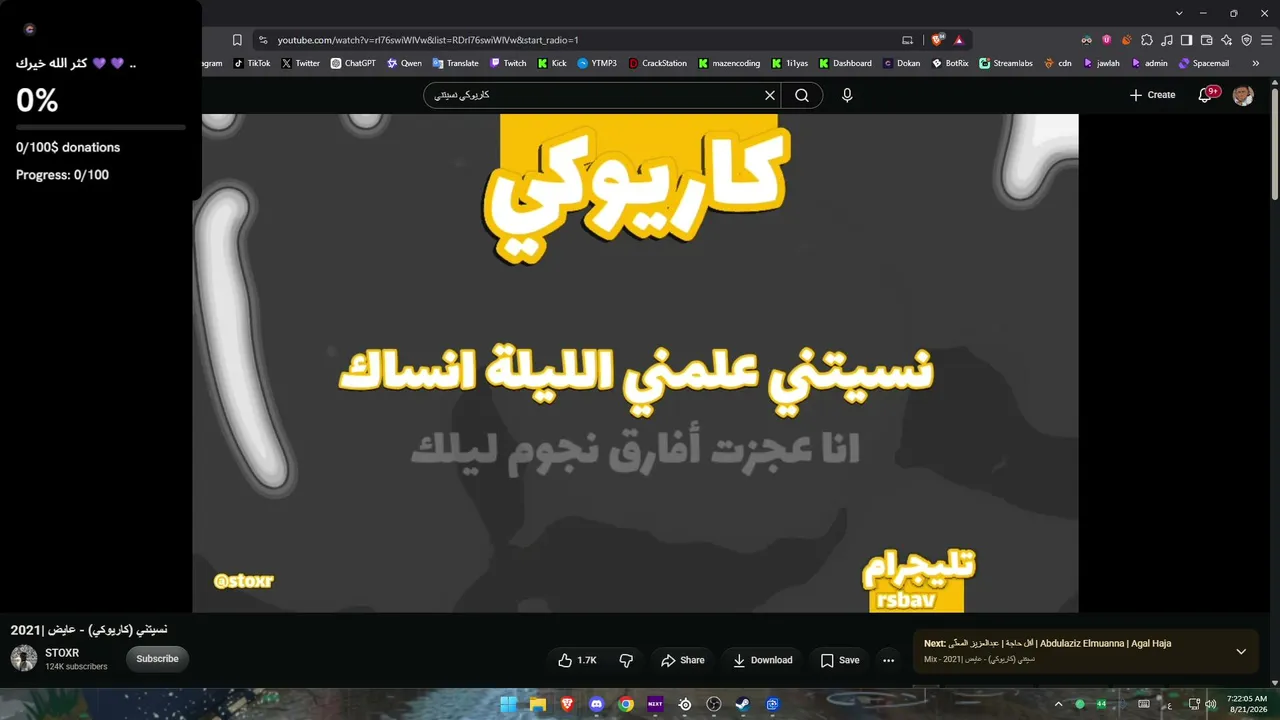
Task: Open the cdn bookmark
Action: coord(1058,63)
